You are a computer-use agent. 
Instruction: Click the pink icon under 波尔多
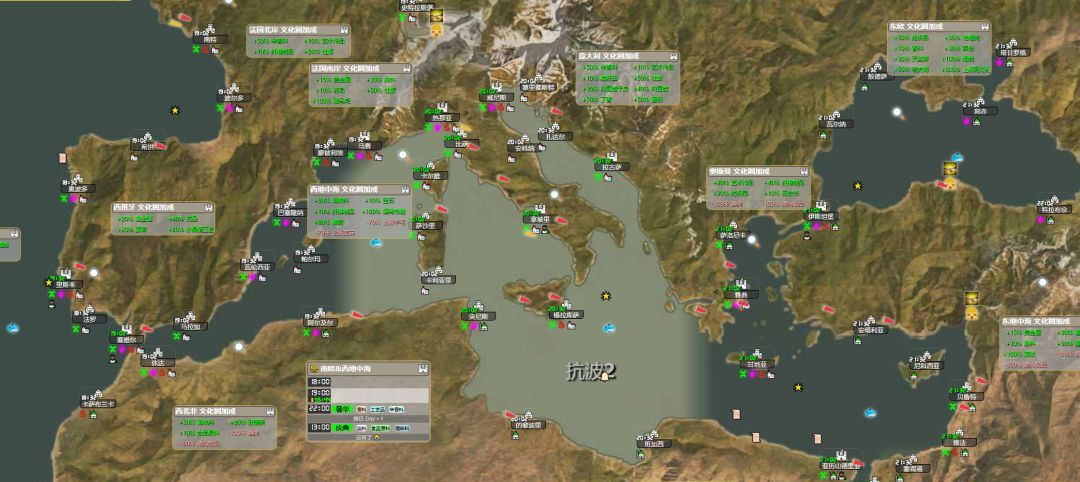(x=229, y=107)
